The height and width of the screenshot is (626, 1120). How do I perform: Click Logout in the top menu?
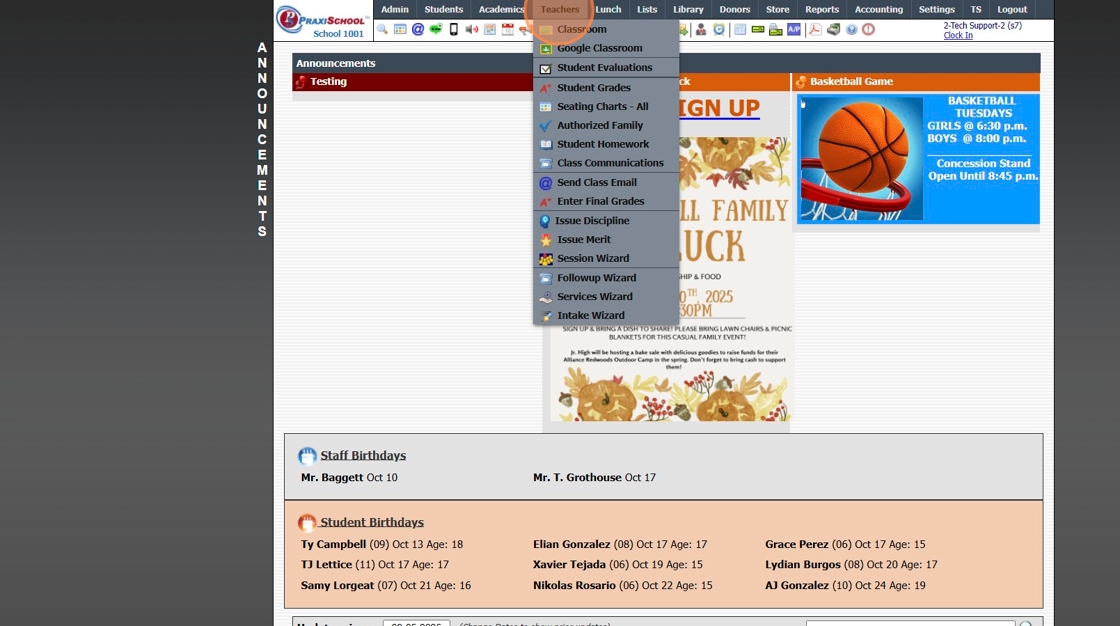click(x=1012, y=9)
